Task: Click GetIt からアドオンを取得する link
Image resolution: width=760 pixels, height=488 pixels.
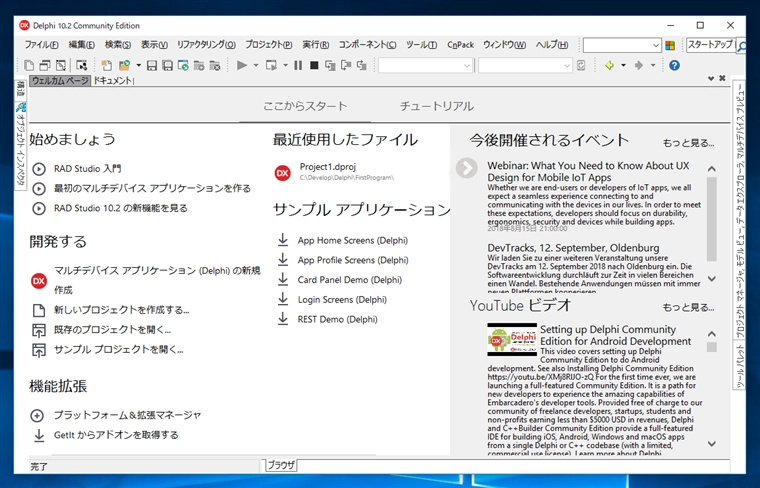Action: (x=116, y=435)
